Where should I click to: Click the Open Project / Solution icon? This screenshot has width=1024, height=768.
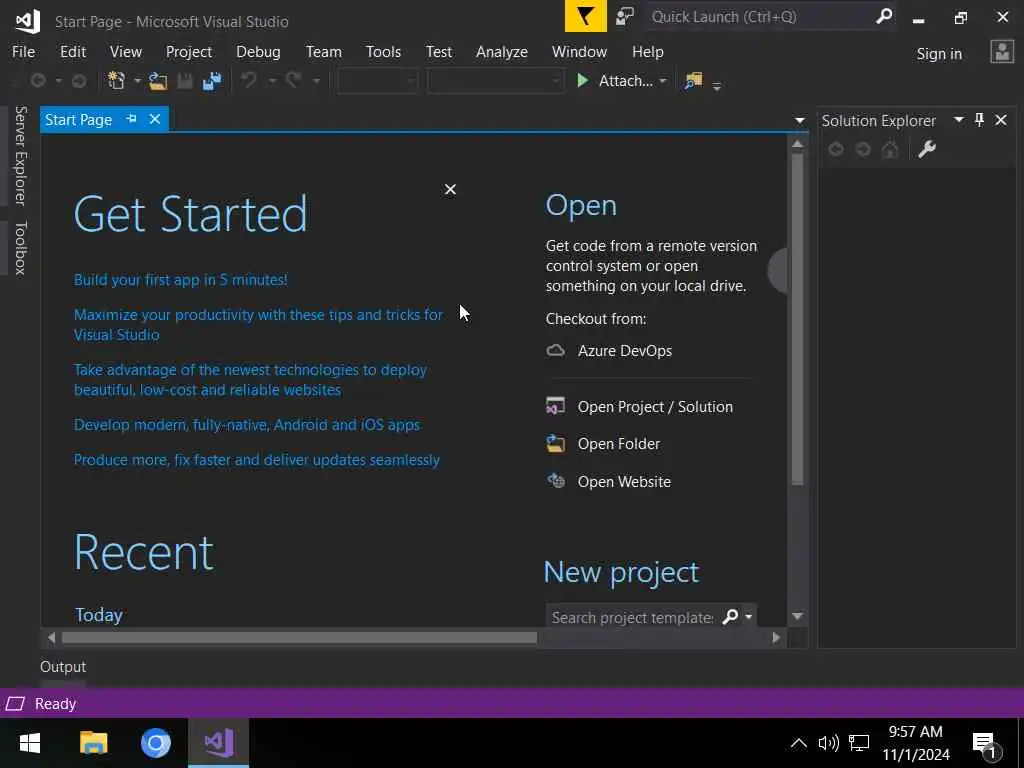(x=555, y=406)
